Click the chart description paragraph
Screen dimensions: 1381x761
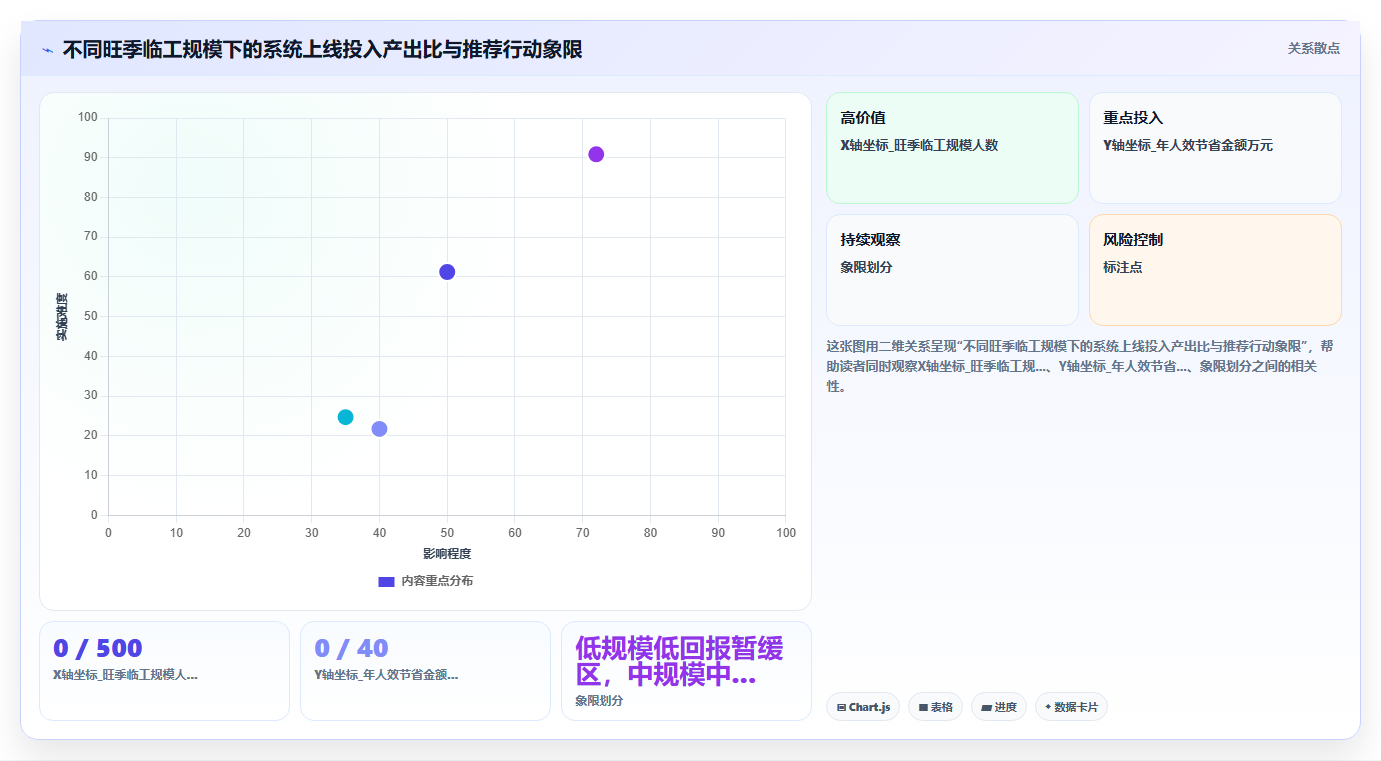[1080, 366]
